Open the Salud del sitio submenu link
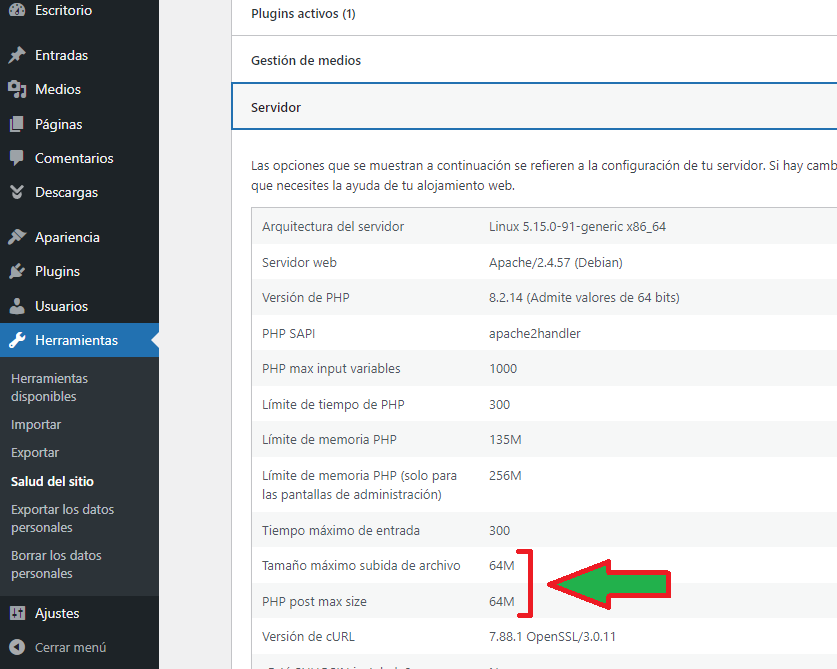This screenshot has height=669, width=837. coord(52,481)
